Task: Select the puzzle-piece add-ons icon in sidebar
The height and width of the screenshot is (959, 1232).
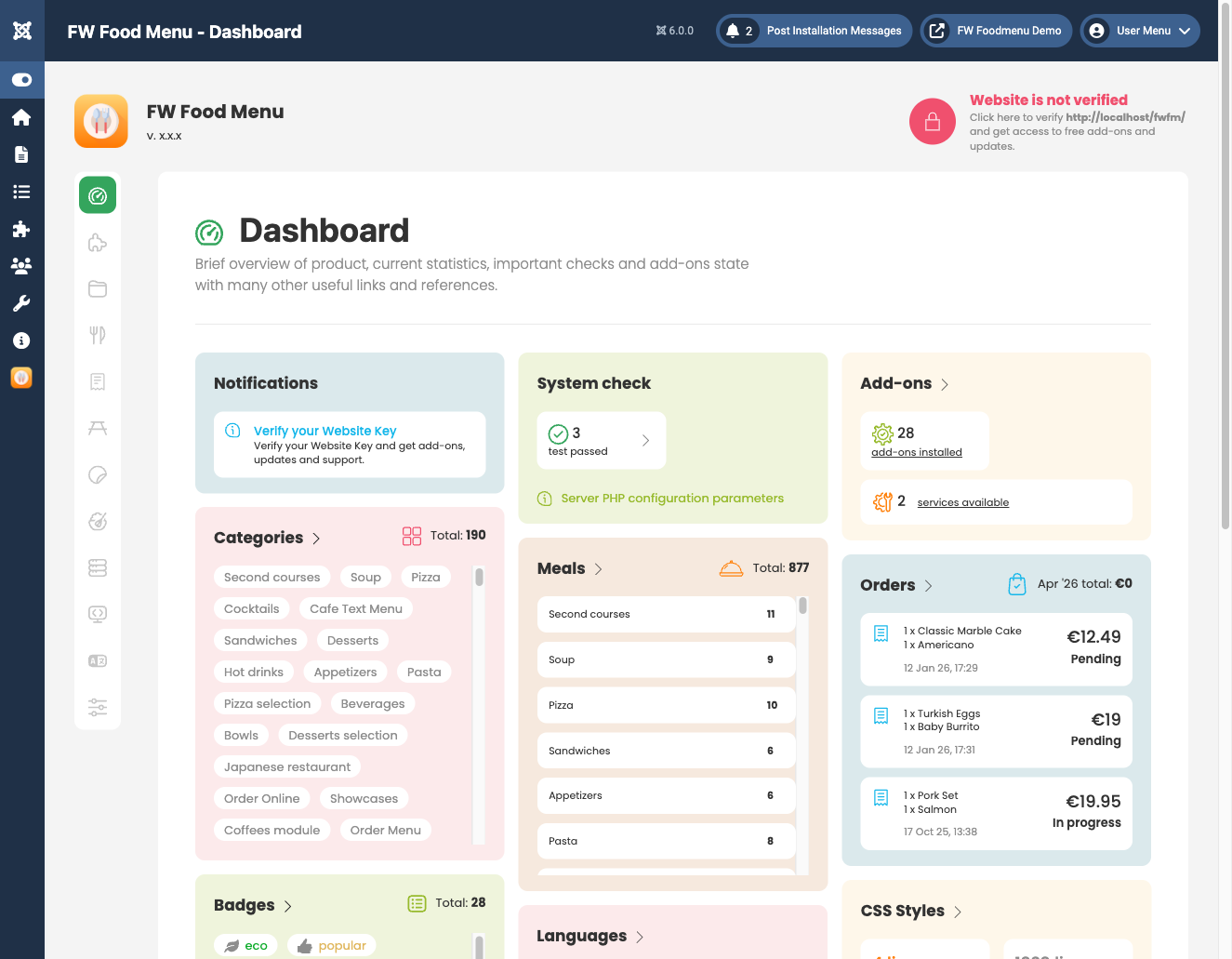Action: 22,229
